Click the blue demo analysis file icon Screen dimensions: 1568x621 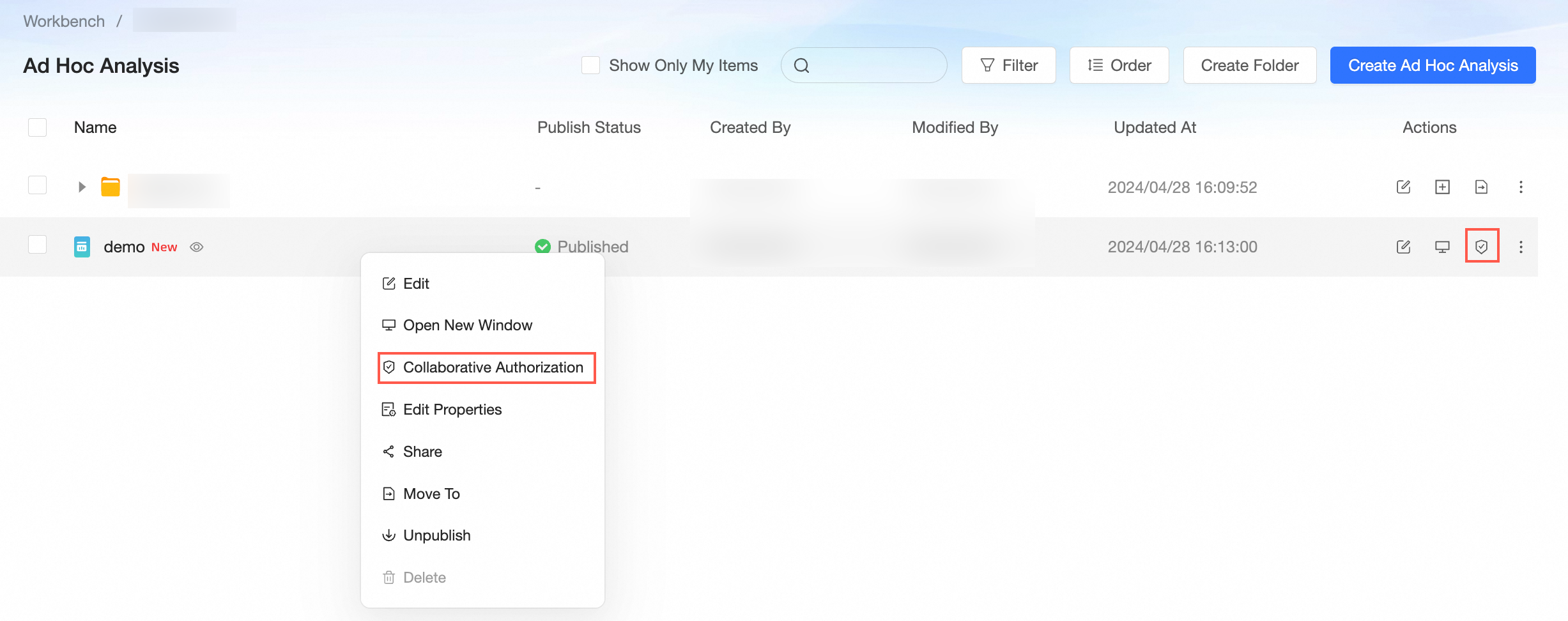[x=82, y=247]
